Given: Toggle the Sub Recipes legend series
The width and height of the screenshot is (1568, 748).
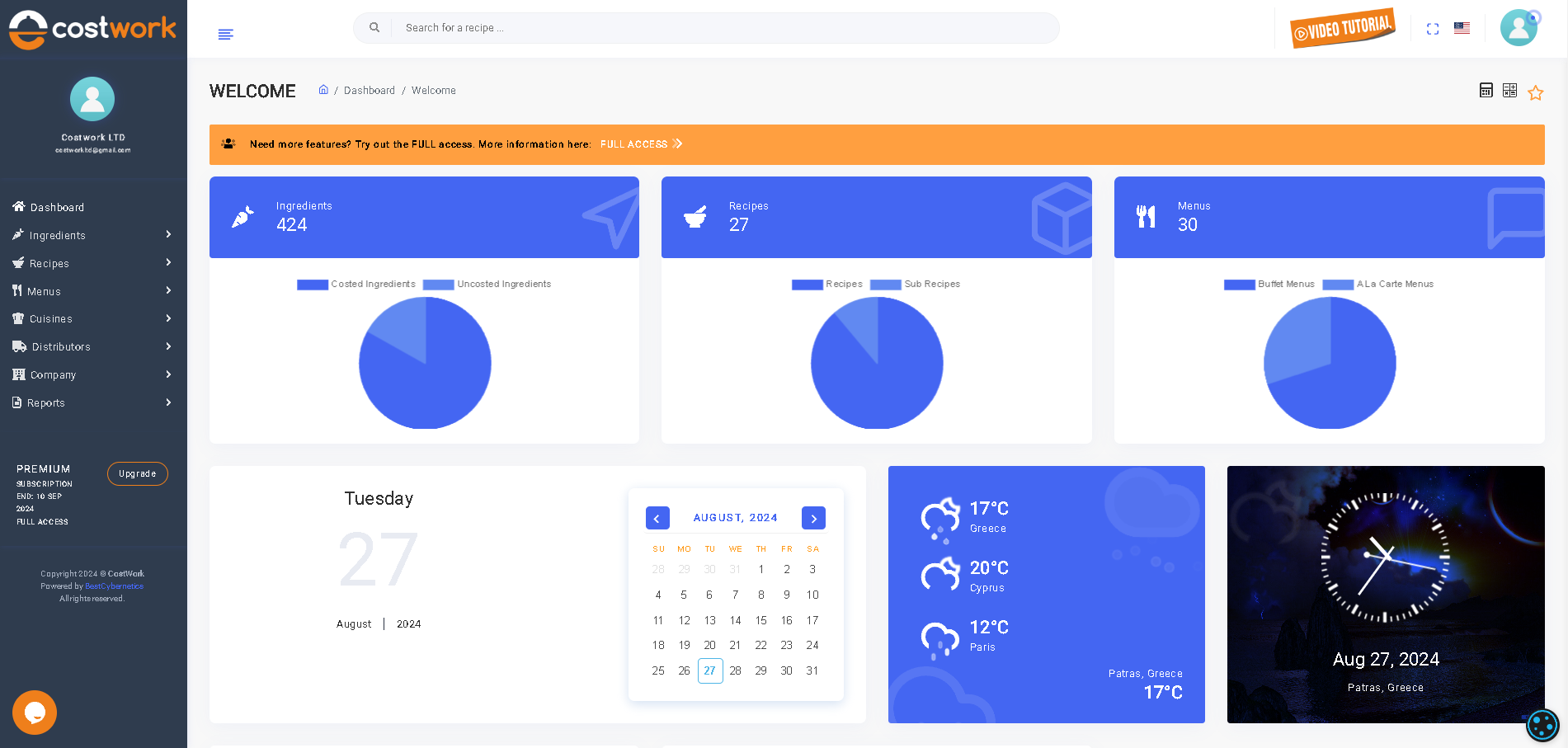Looking at the screenshot, I should point(916,285).
